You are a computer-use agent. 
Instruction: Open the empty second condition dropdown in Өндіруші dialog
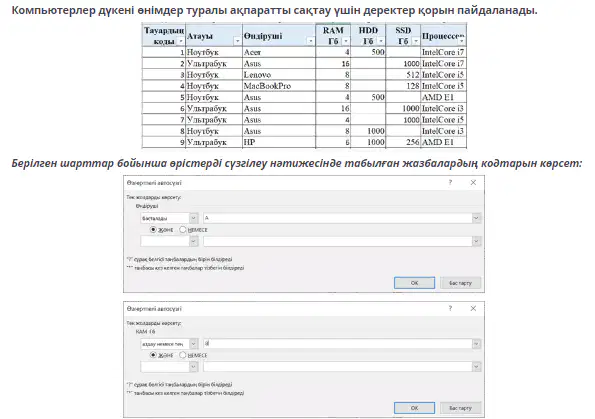pos(194,241)
